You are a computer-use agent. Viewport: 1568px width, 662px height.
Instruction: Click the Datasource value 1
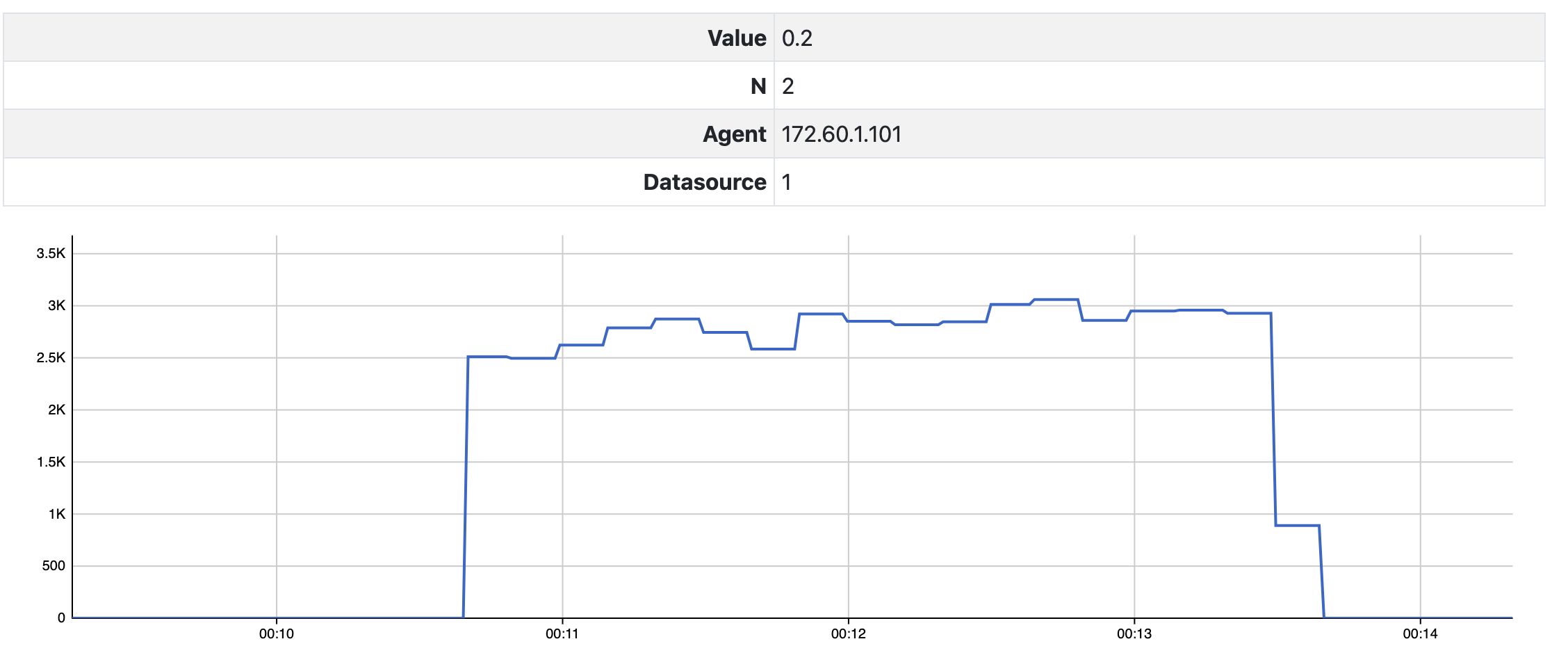coord(786,182)
